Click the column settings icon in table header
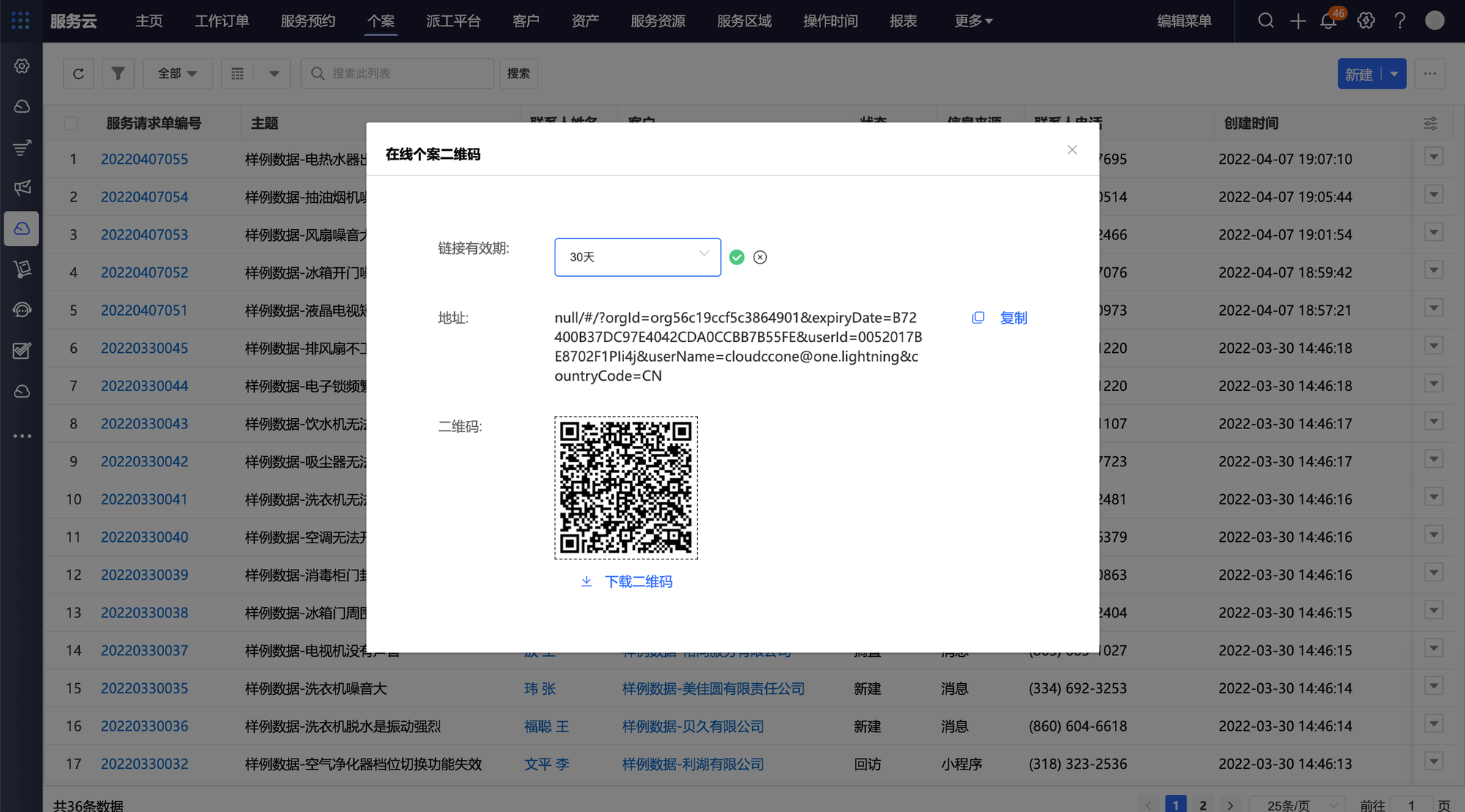 coord(1430,124)
